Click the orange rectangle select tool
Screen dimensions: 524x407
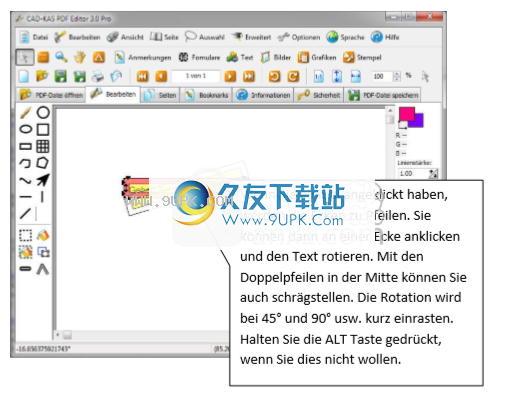43,57
